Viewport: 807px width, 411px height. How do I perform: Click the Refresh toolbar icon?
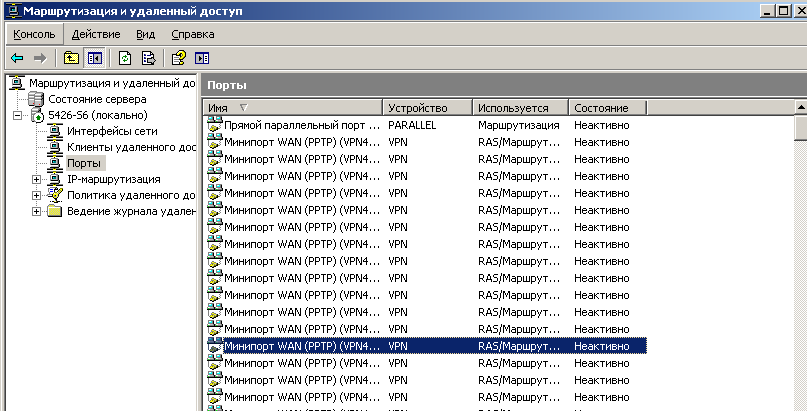(125, 58)
